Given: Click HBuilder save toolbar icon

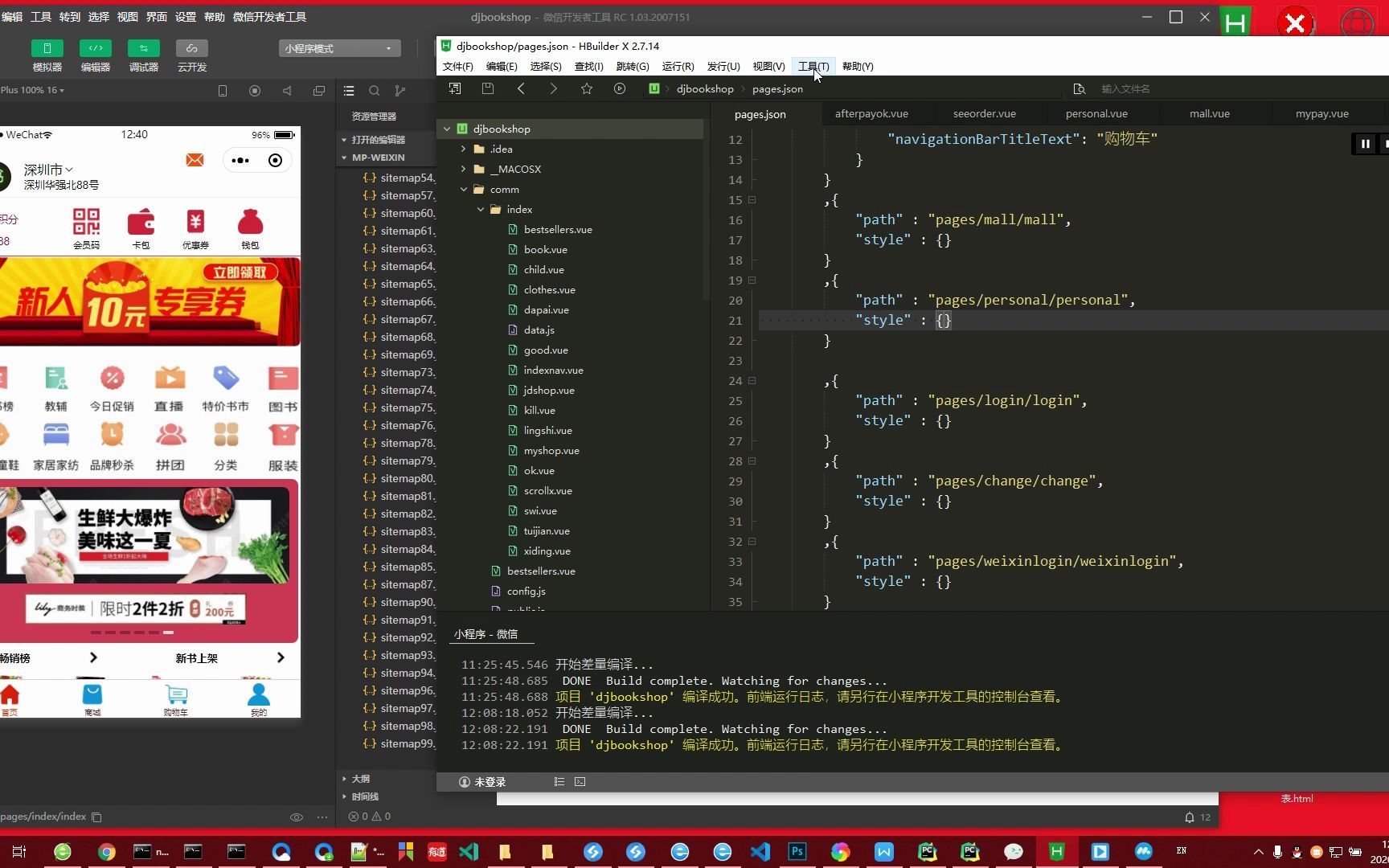Looking at the screenshot, I should pos(488,88).
